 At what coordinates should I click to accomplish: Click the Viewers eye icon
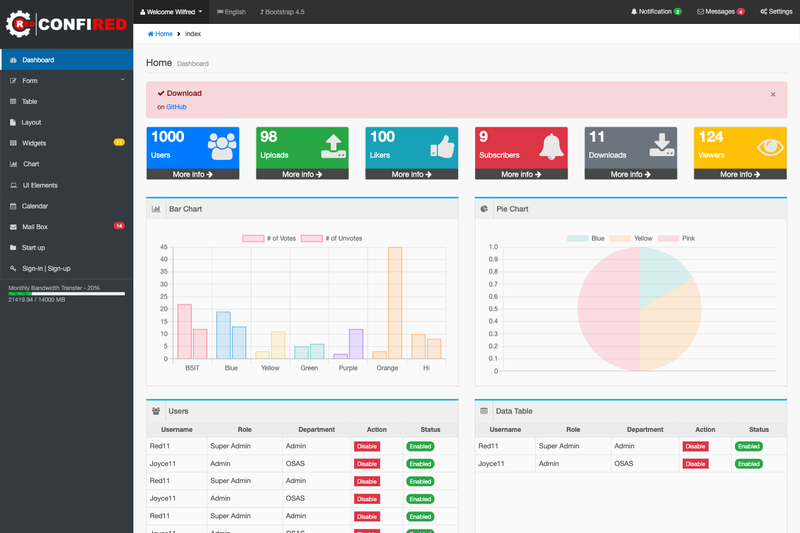(x=770, y=147)
